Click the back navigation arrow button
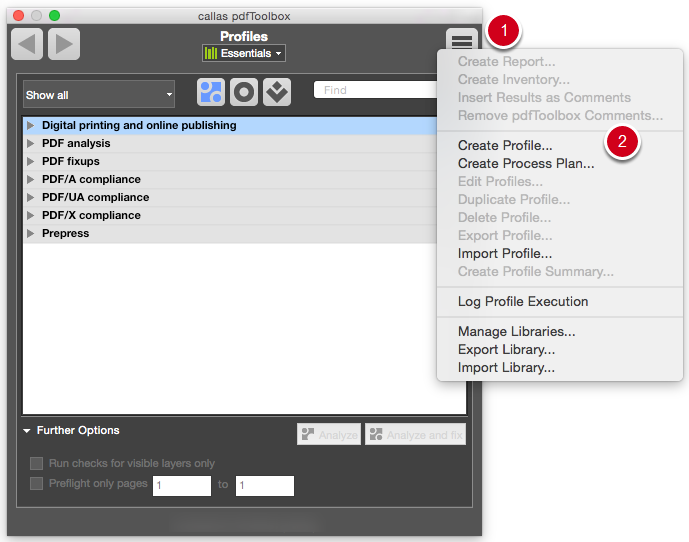 (x=27, y=44)
